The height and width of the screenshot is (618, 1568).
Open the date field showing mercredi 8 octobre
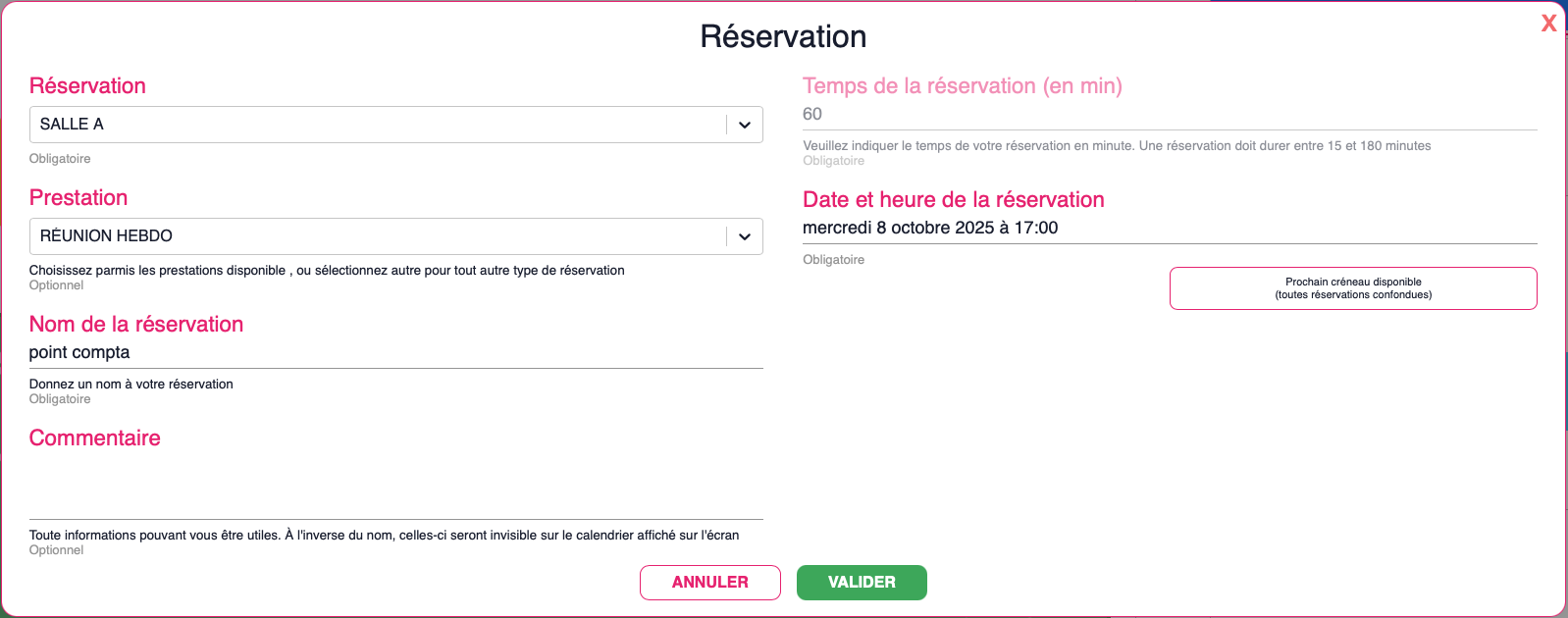(1169, 228)
